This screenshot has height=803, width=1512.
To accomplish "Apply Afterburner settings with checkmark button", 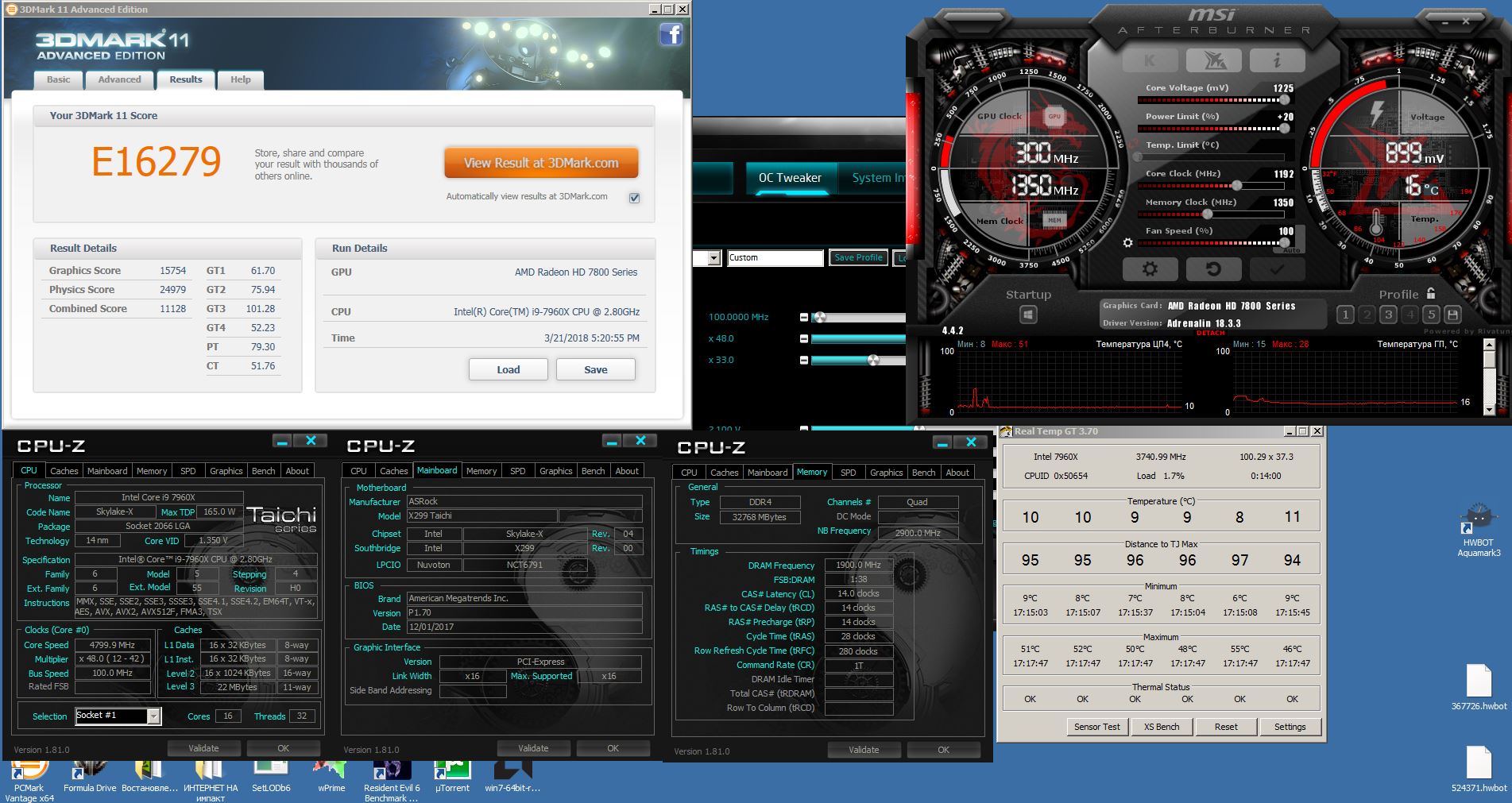I will 1277,269.
